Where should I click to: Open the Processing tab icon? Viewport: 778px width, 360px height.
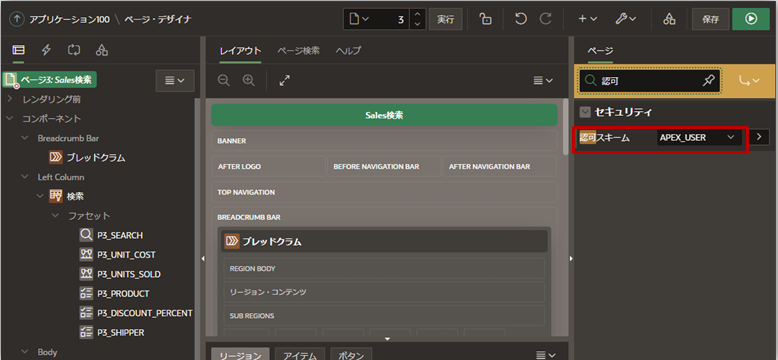(x=74, y=50)
